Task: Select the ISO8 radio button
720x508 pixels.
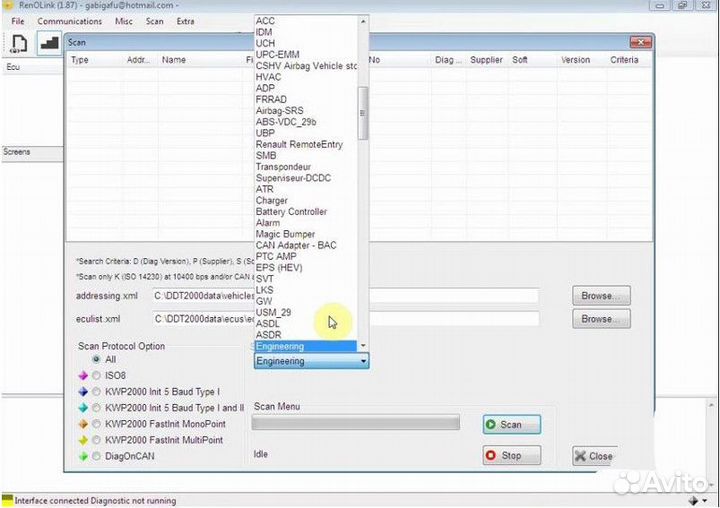Action: point(96,376)
